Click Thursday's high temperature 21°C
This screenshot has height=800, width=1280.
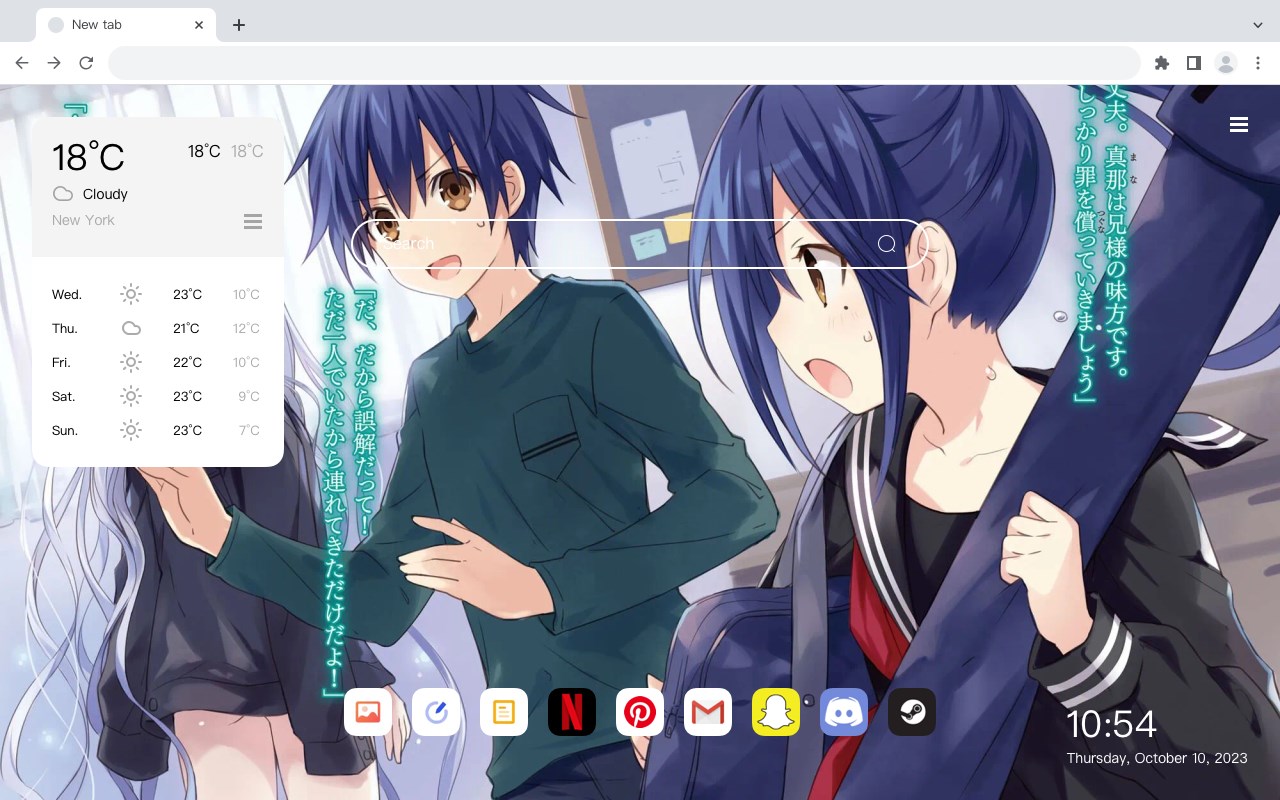tap(187, 328)
